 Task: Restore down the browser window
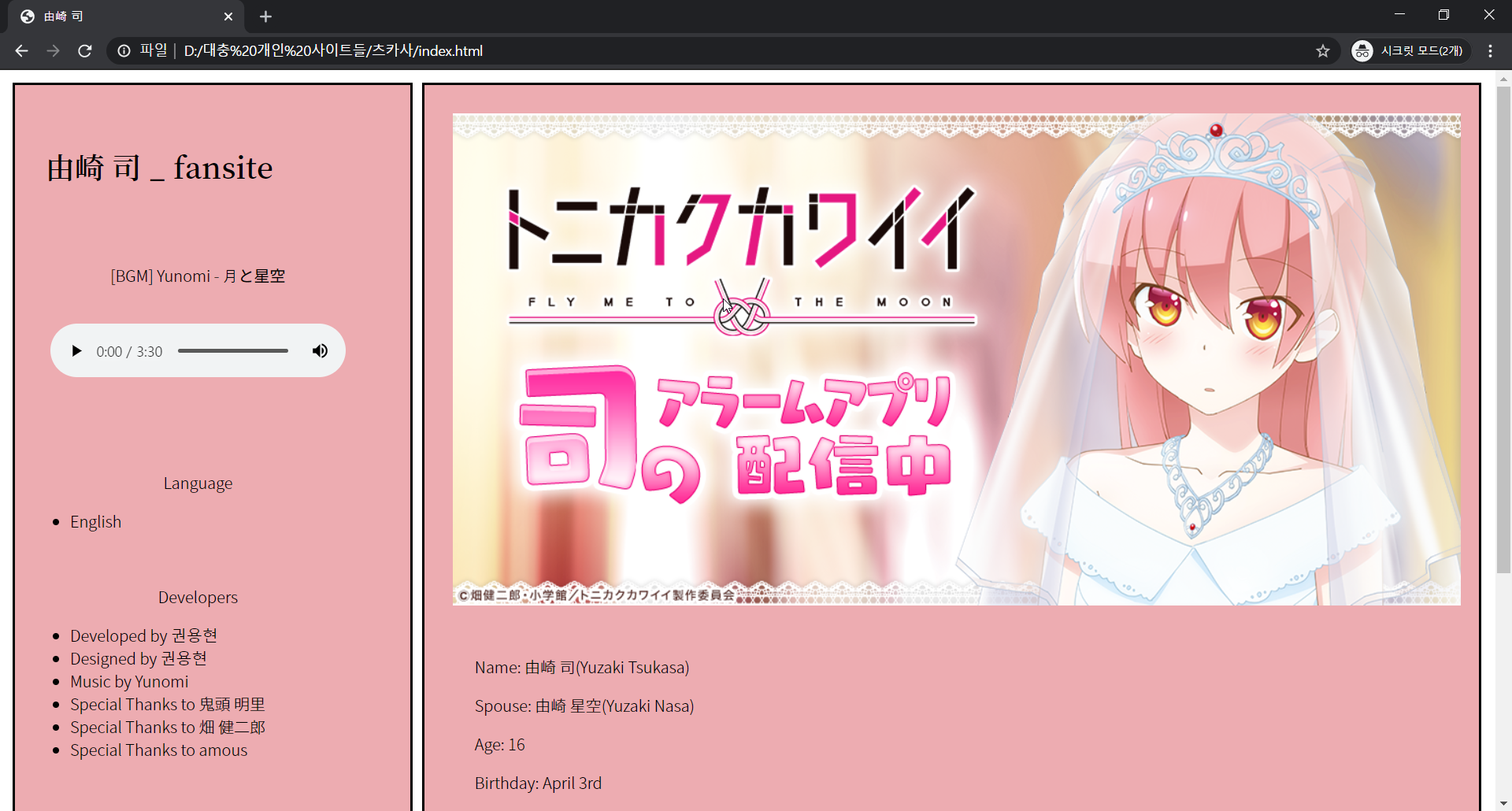click(x=1443, y=15)
